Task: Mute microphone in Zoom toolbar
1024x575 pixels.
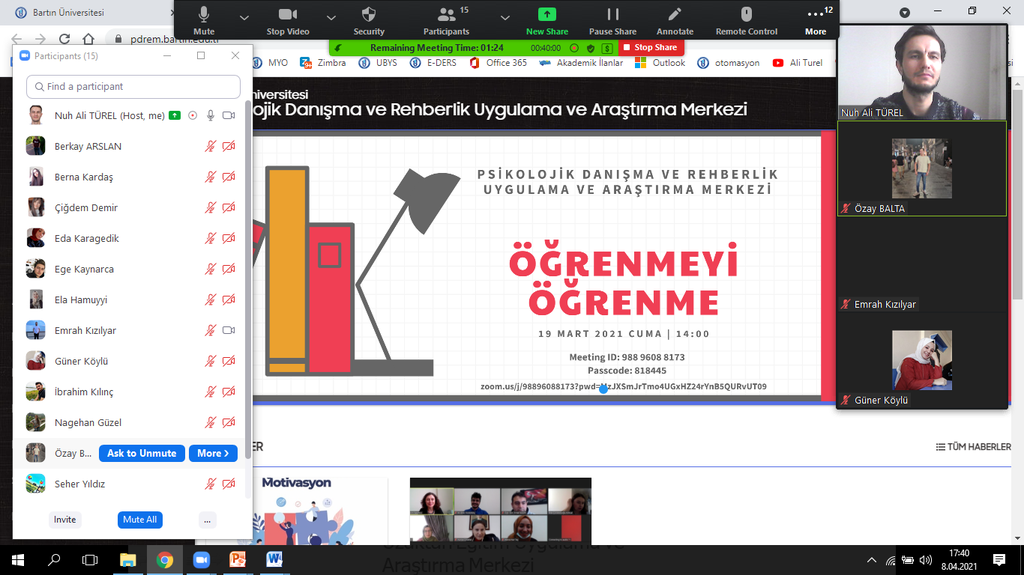Action: tap(204, 20)
